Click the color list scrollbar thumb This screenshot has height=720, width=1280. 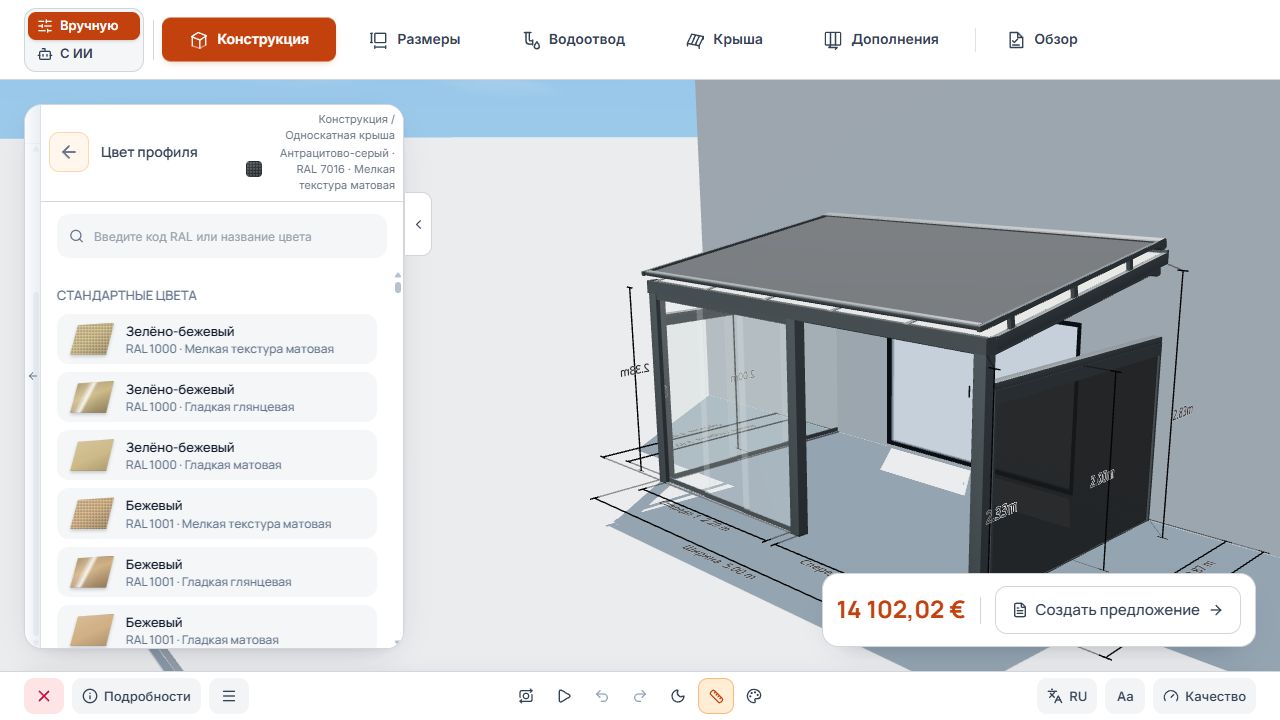click(398, 287)
